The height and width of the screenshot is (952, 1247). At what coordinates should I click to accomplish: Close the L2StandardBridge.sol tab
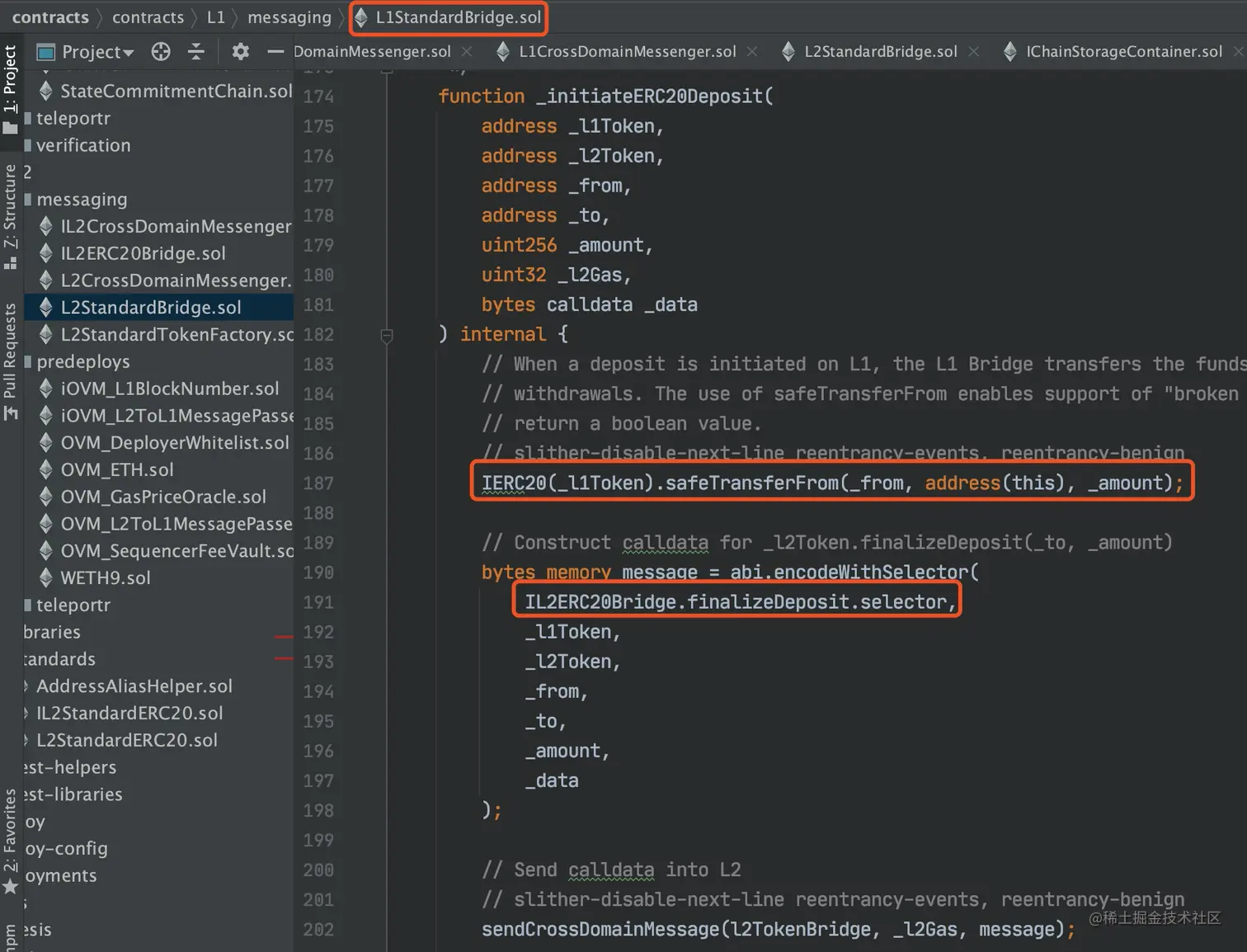point(974,52)
